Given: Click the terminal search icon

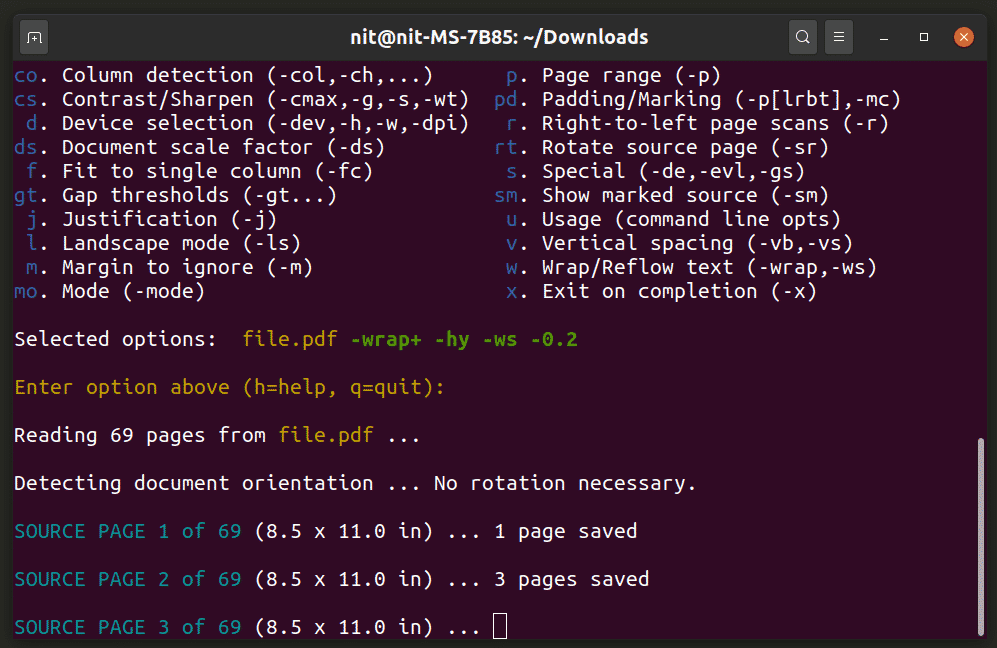Looking at the screenshot, I should (802, 38).
